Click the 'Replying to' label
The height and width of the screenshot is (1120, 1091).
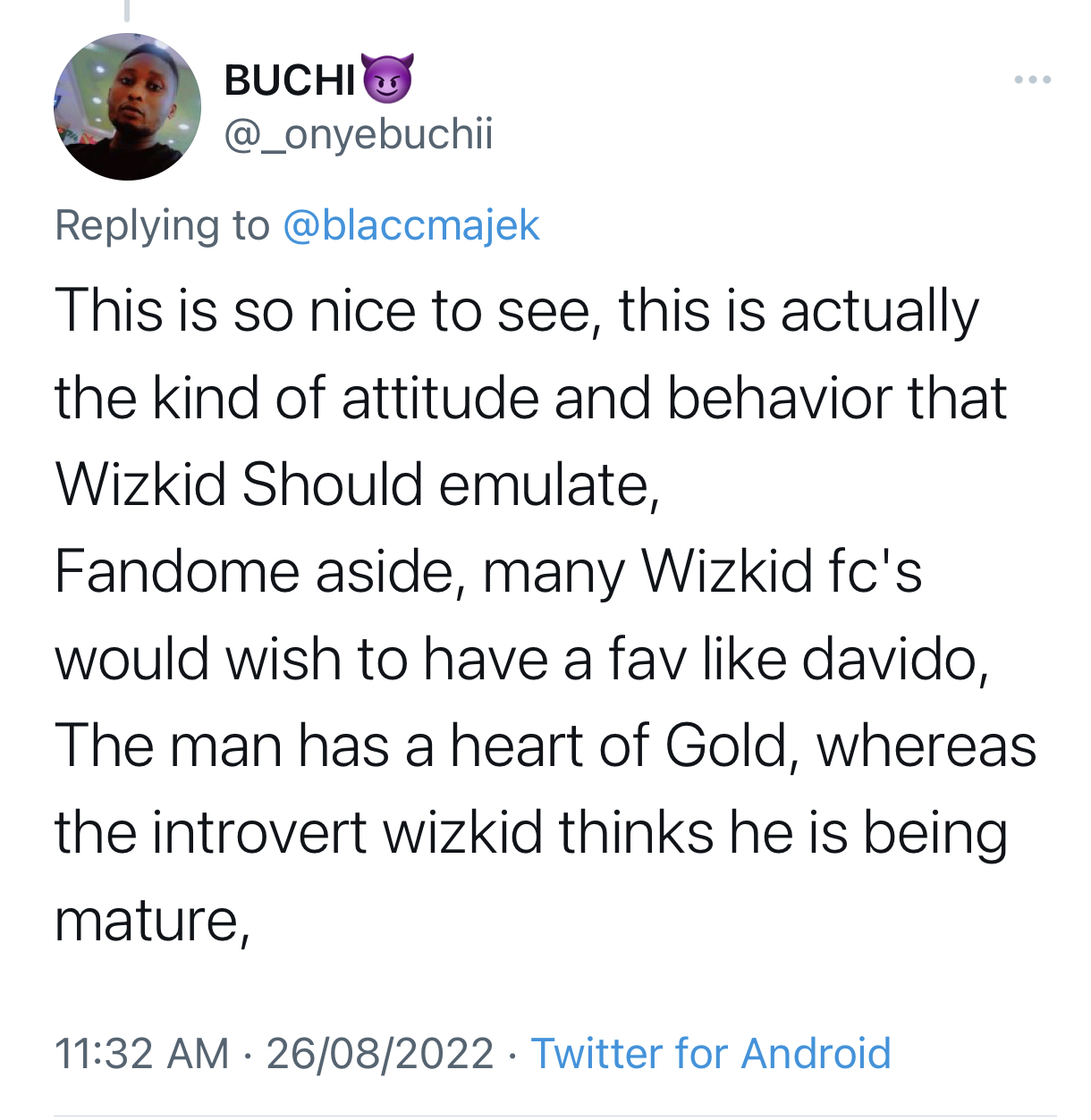point(162,225)
